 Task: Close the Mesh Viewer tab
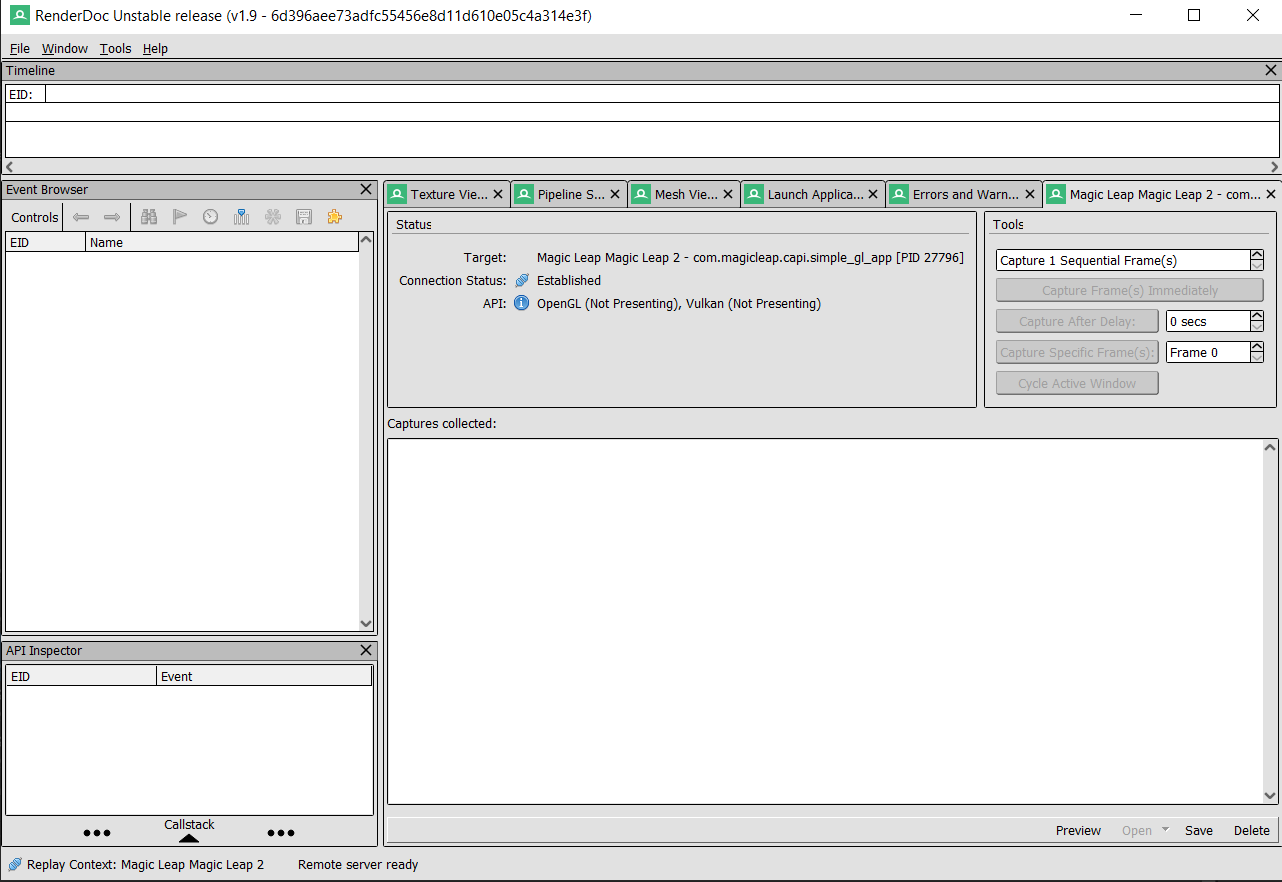coord(728,195)
